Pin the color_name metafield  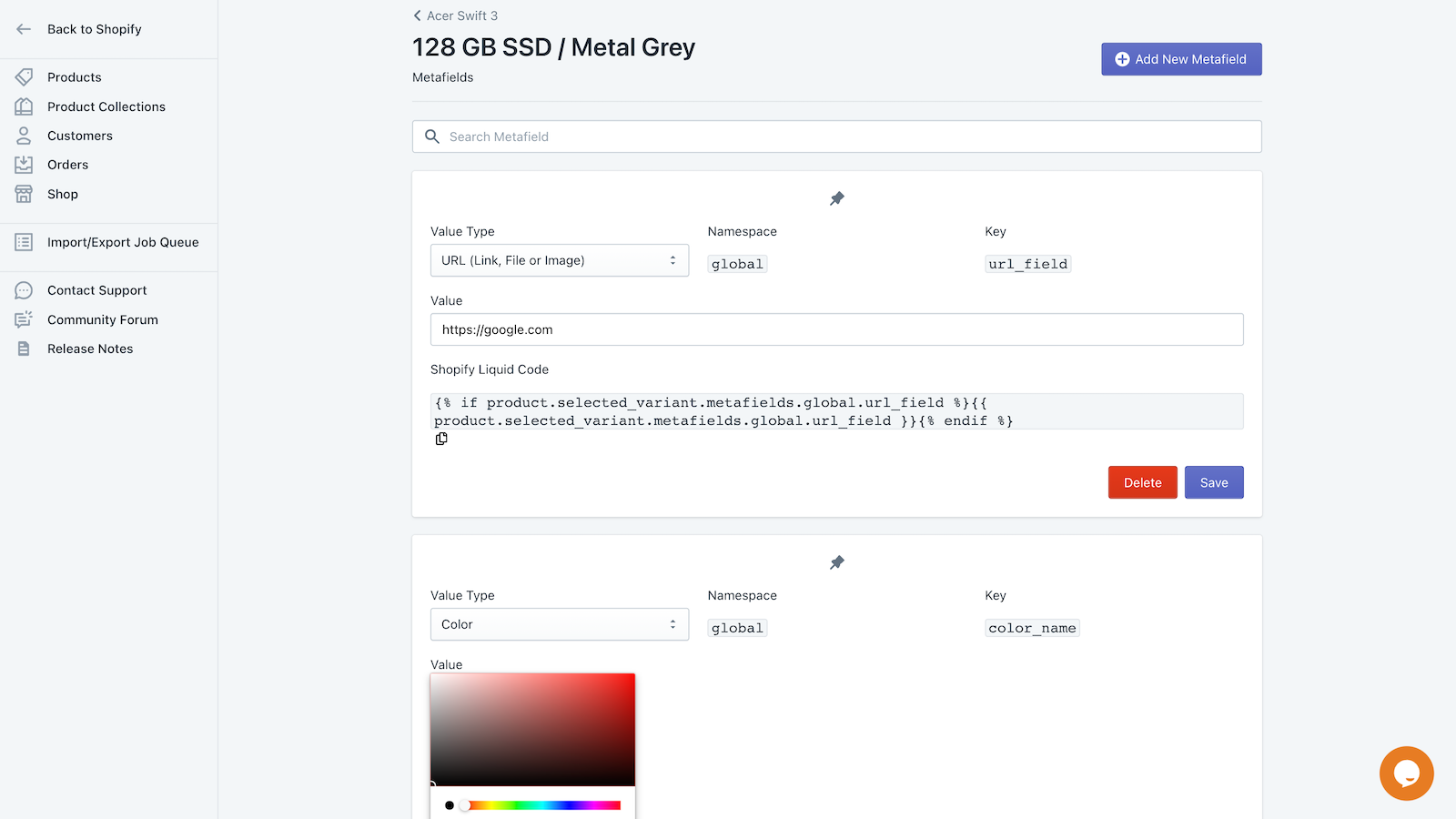pos(836,561)
